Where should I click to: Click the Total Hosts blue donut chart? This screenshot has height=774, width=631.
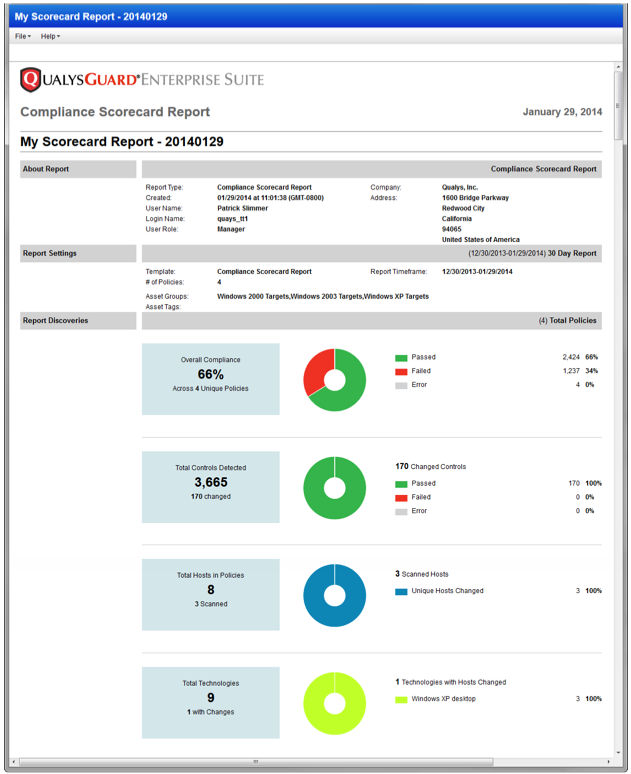point(334,595)
